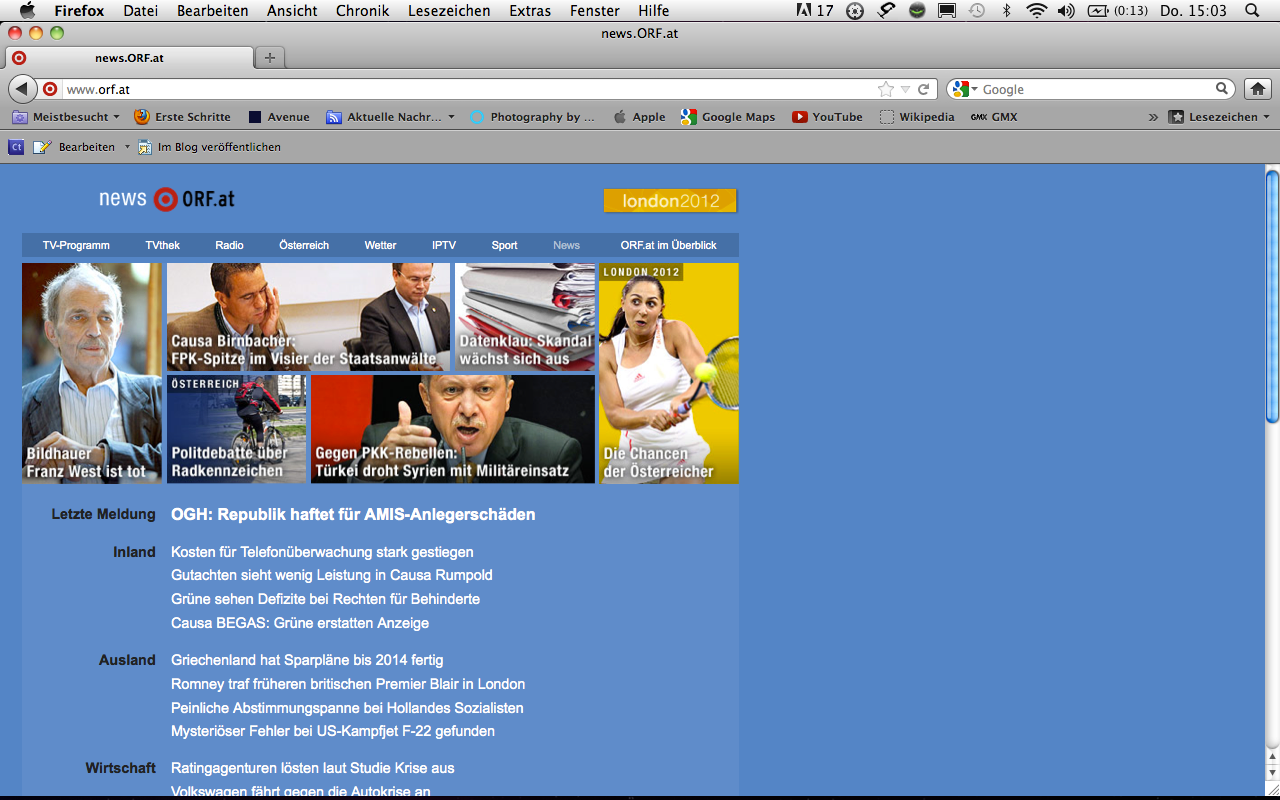This screenshot has height=800, width=1280.
Task: Open Sport in site navigation
Action: click(504, 245)
